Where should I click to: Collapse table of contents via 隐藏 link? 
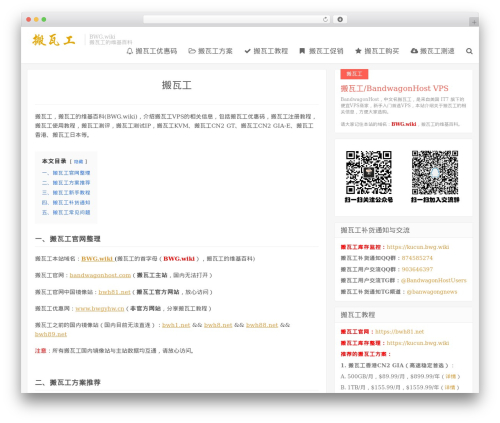[78, 162]
